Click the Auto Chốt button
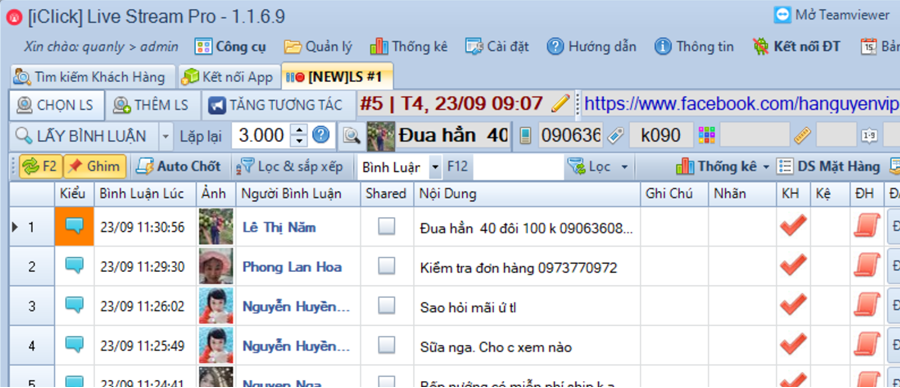900x388 pixels. pyautogui.click(x=178, y=166)
